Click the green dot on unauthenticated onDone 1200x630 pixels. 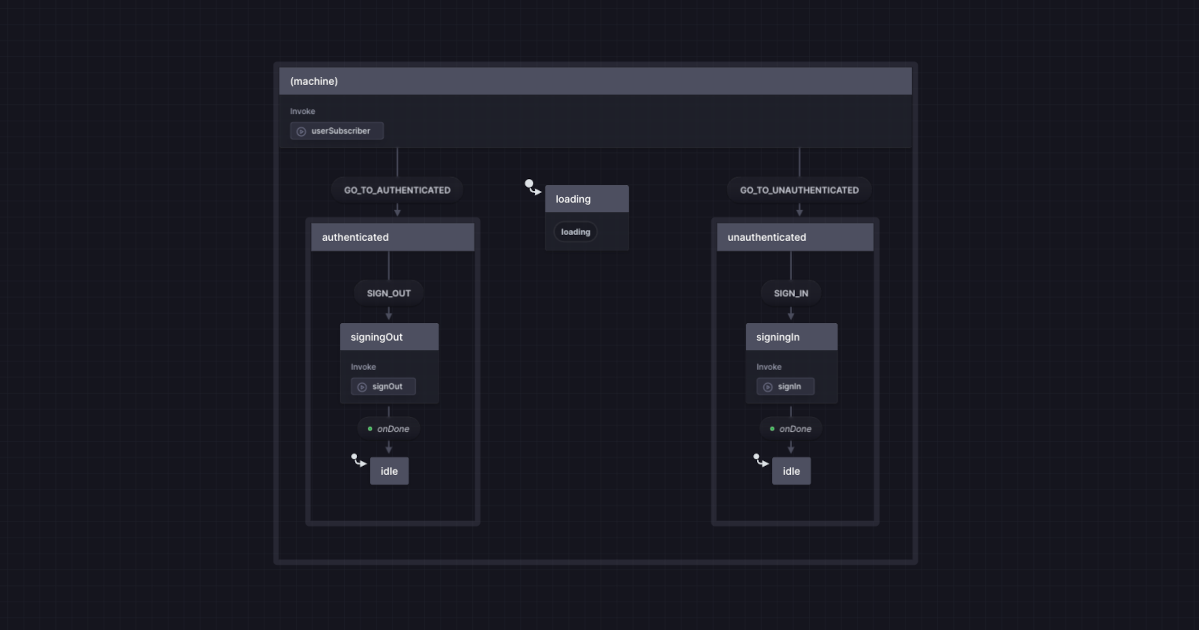[772, 429]
